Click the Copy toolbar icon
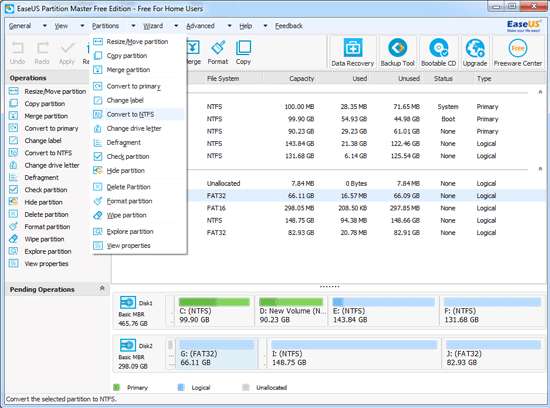Screen dimensions: 550x408 click(x=243, y=48)
